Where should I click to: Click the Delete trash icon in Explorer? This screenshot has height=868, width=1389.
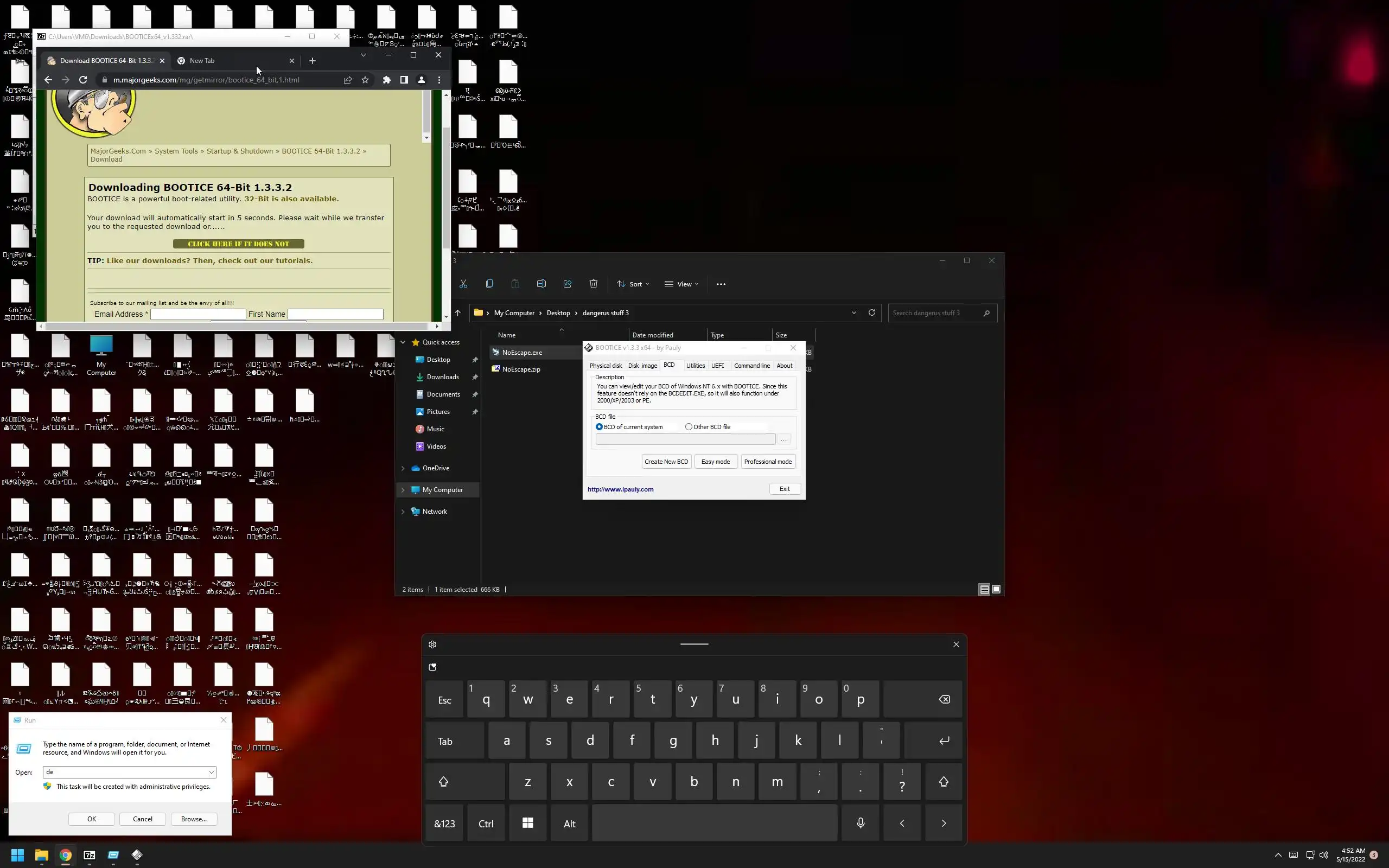tap(594, 284)
